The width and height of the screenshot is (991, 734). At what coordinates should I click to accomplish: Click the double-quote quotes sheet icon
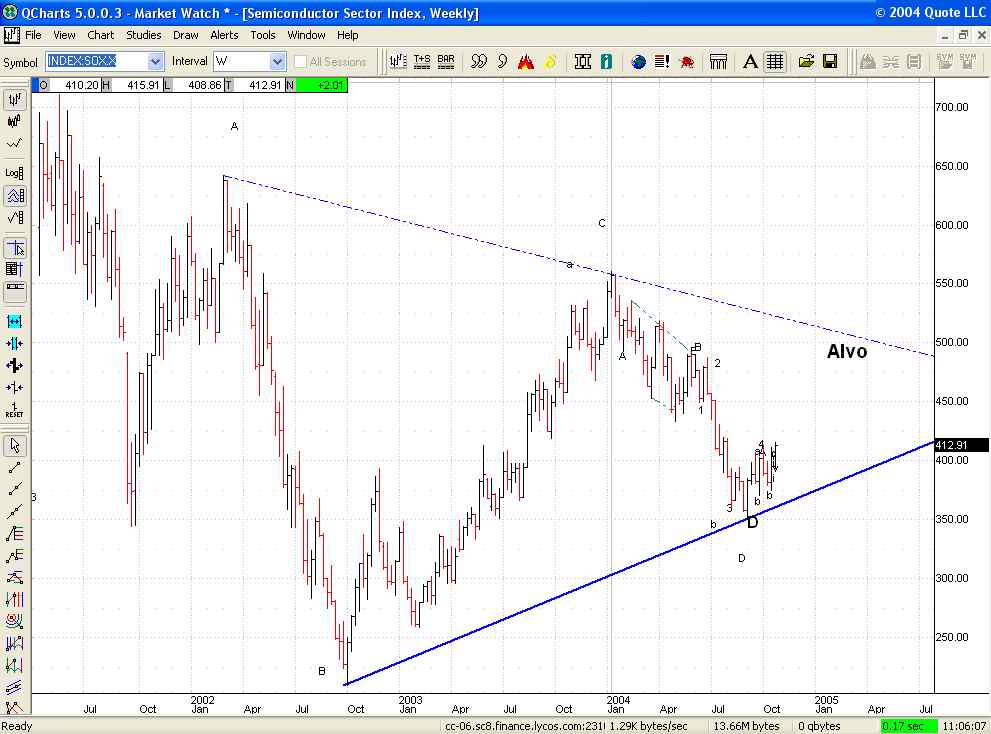click(478, 61)
